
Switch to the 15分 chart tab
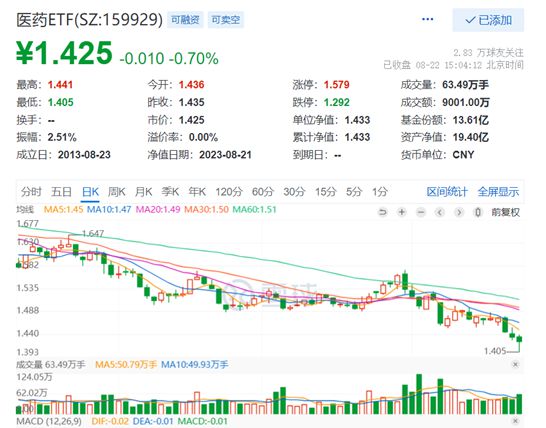point(326,192)
